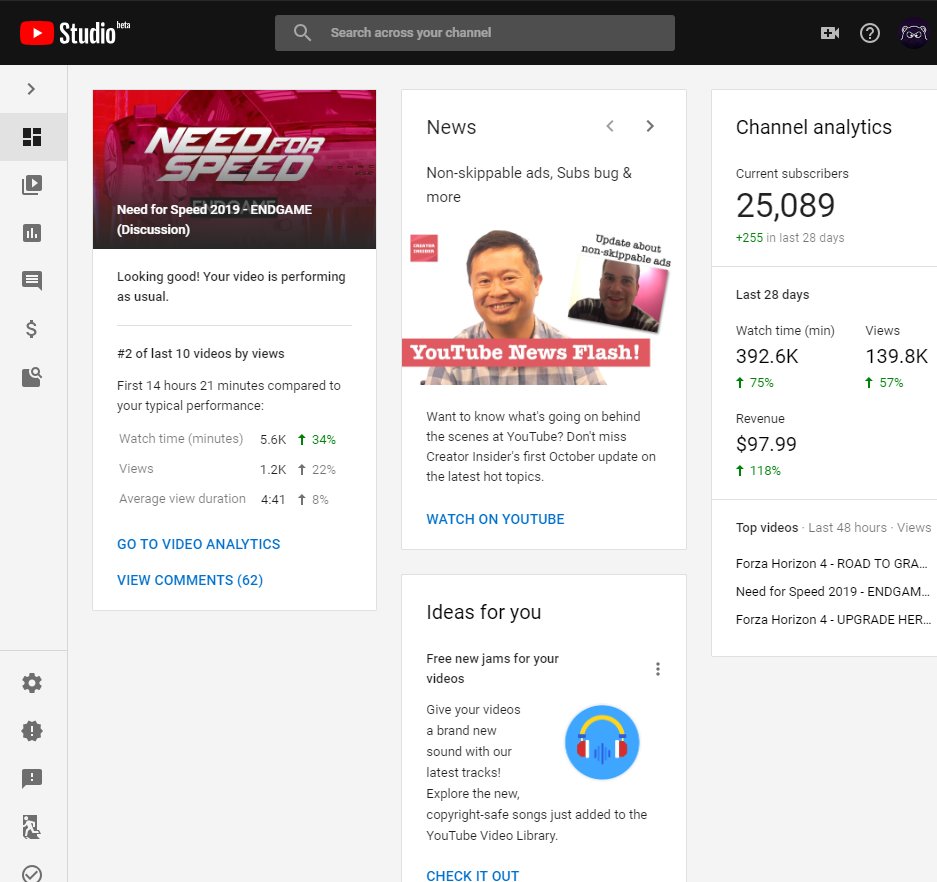Open the Send feedback sidebar icon
This screenshot has width=937, height=882.
tap(32, 778)
